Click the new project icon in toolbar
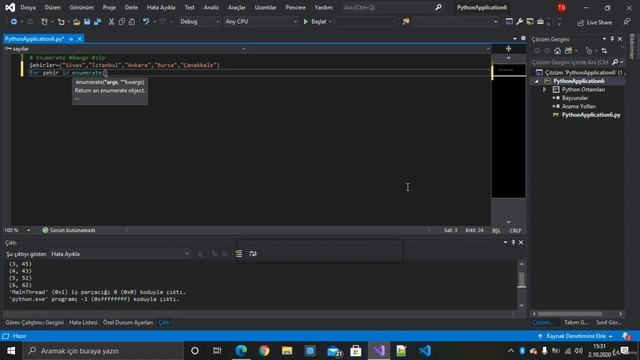This screenshot has width=640, height=360. coord(44,22)
